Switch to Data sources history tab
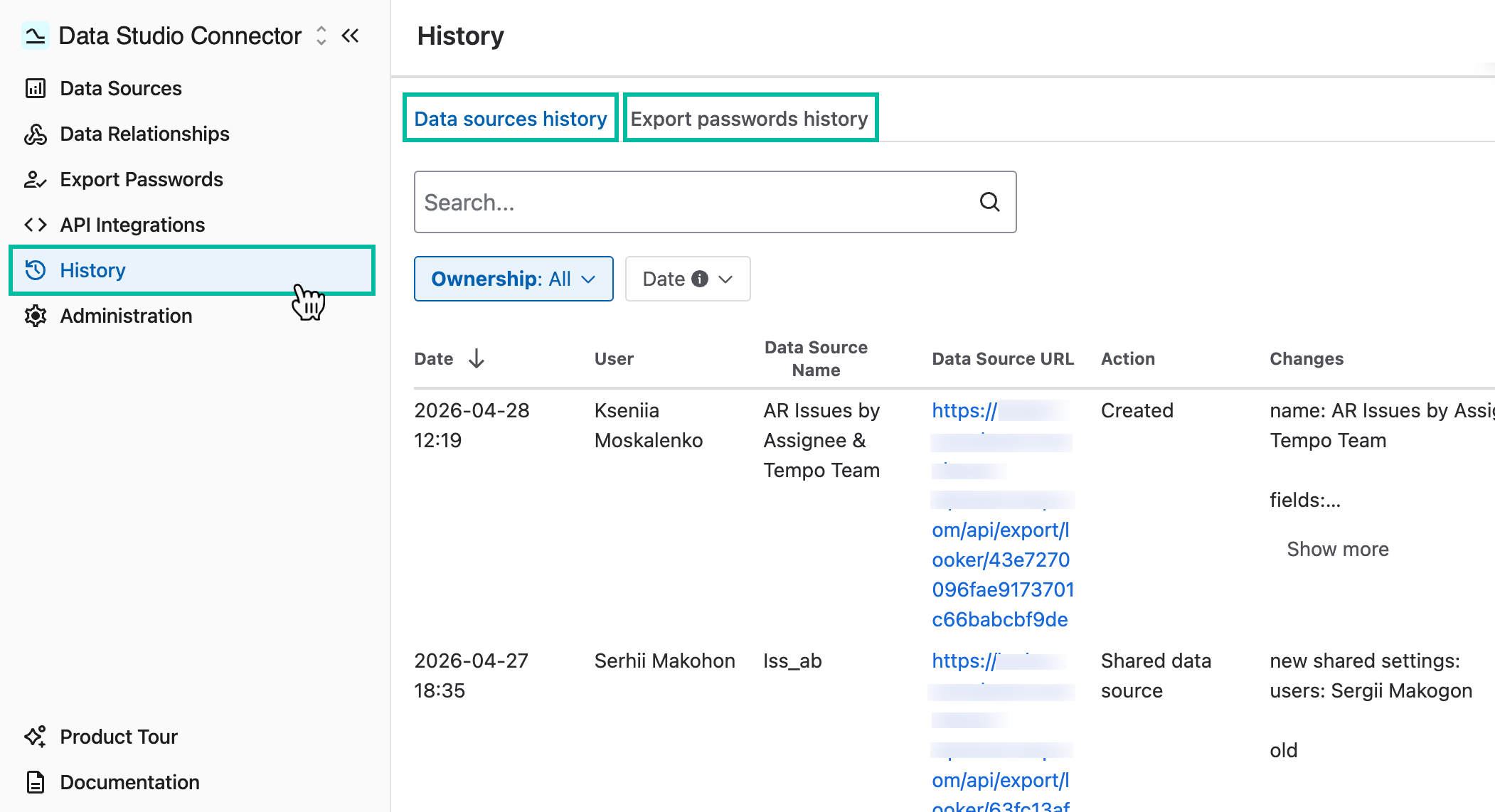 tap(511, 118)
